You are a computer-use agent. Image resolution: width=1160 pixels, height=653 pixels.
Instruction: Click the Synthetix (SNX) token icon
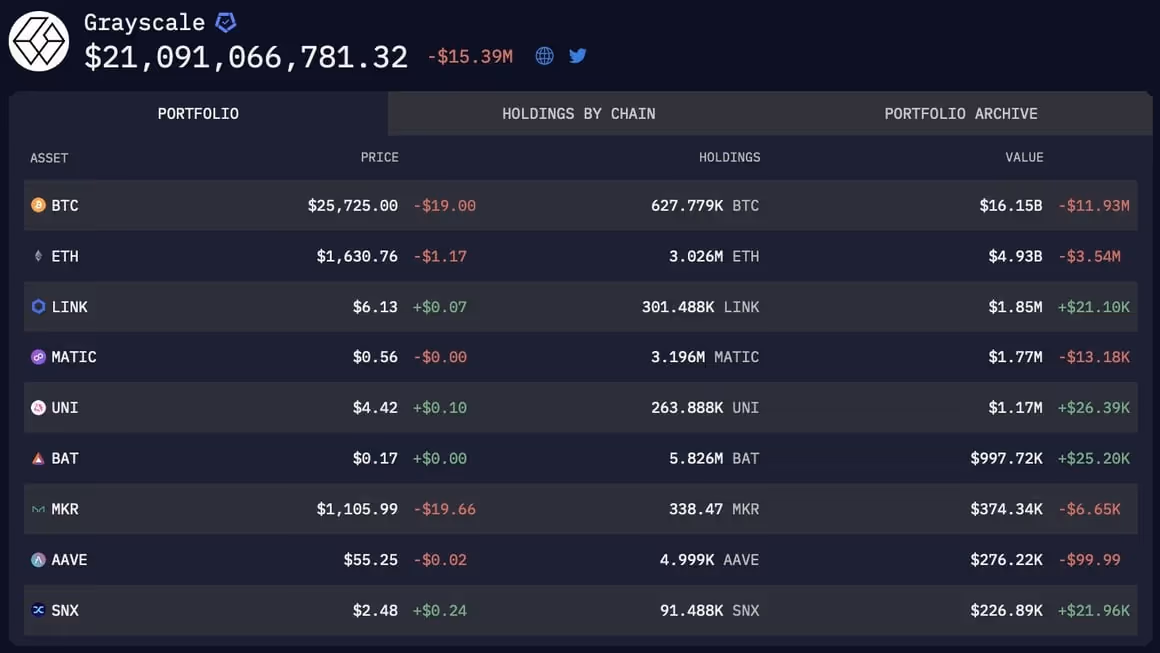37,610
